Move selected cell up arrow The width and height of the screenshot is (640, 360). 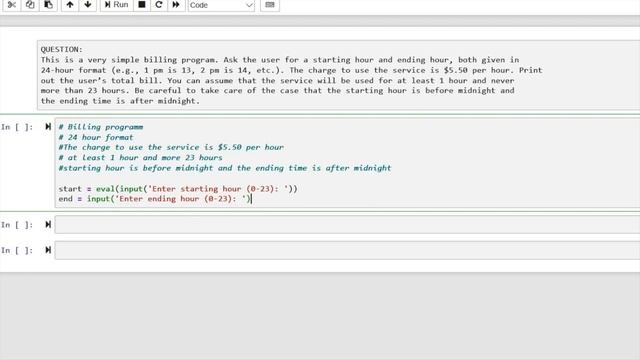(70, 5)
